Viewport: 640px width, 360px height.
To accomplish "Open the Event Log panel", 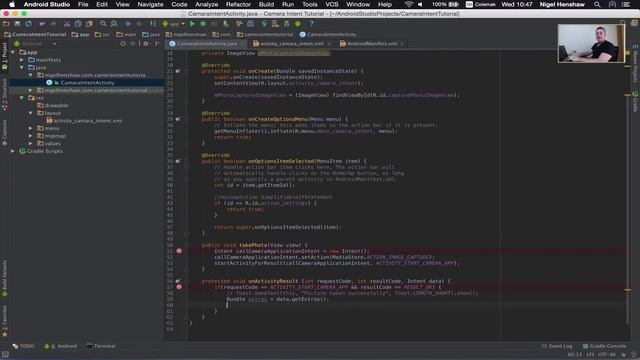I will (x=557, y=346).
